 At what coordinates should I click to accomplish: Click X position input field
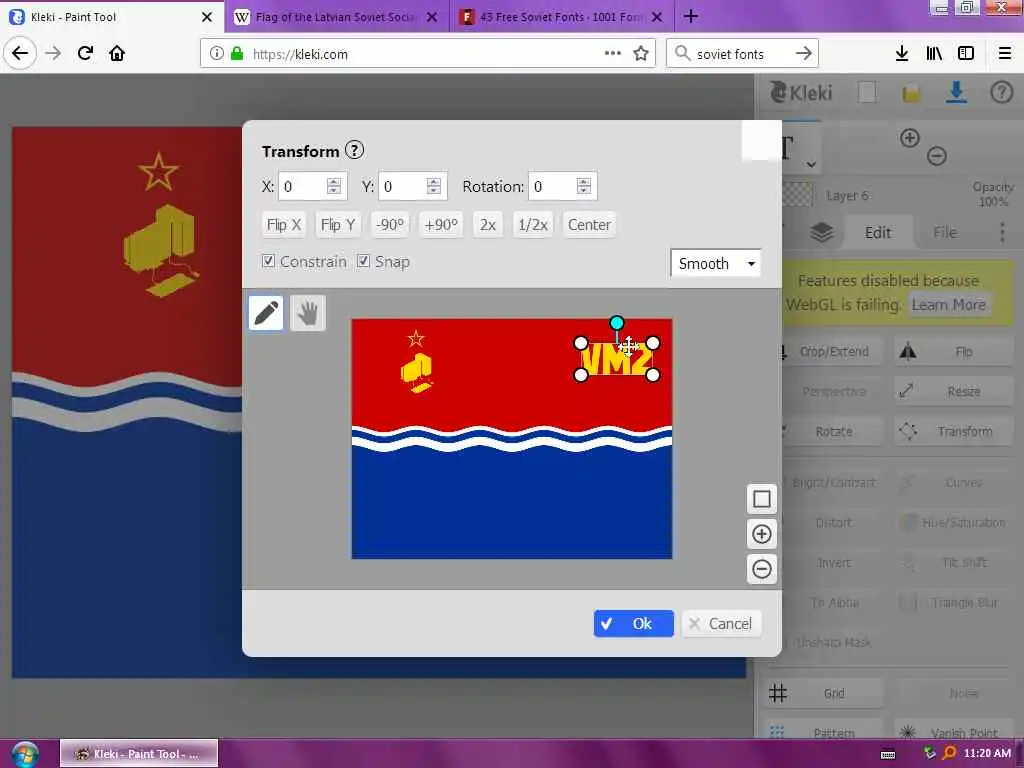304,186
